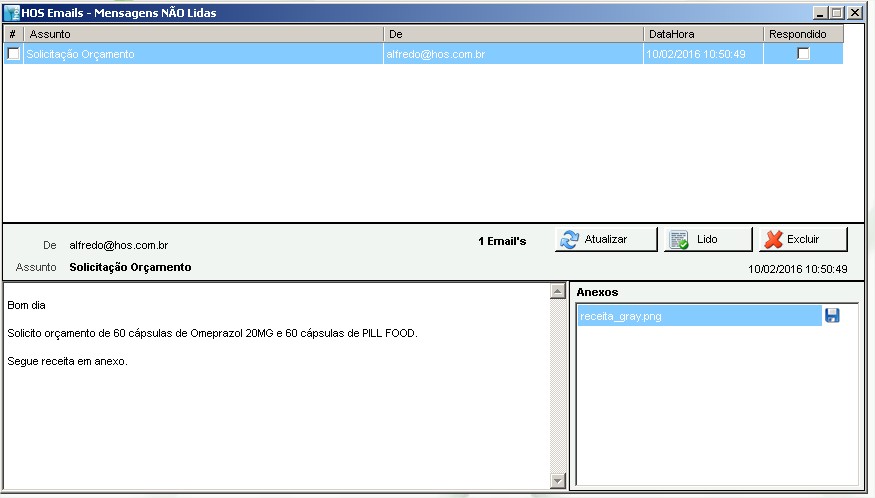The width and height of the screenshot is (875, 498).
Task: Click the Lido document checkmark icon
Action: click(679, 240)
